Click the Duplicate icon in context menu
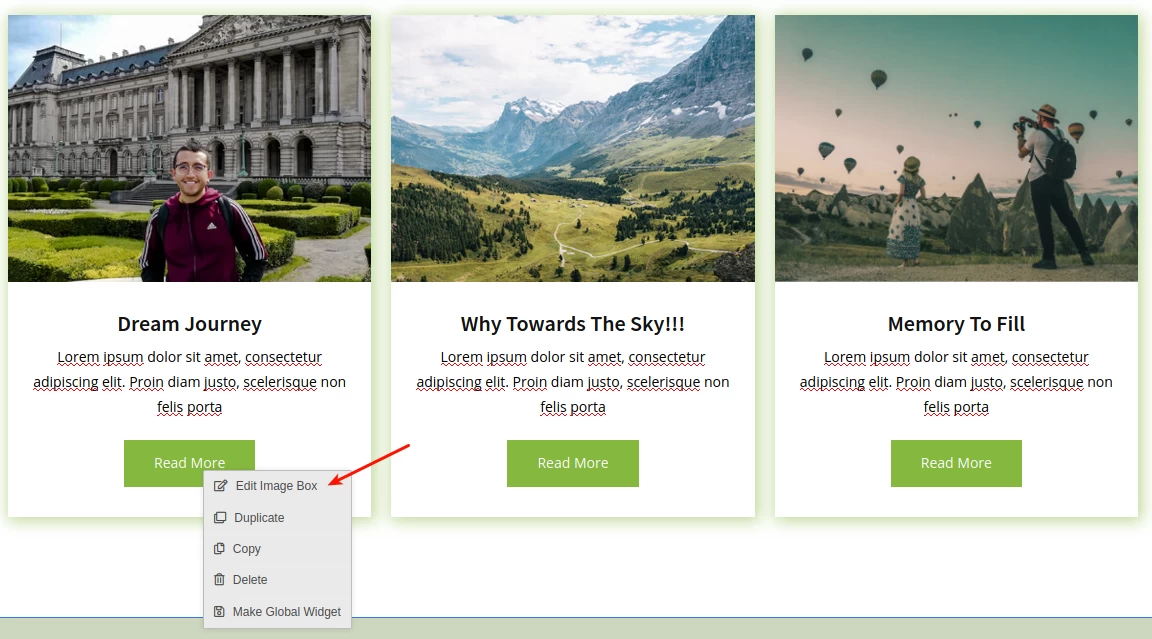 point(220,517)
